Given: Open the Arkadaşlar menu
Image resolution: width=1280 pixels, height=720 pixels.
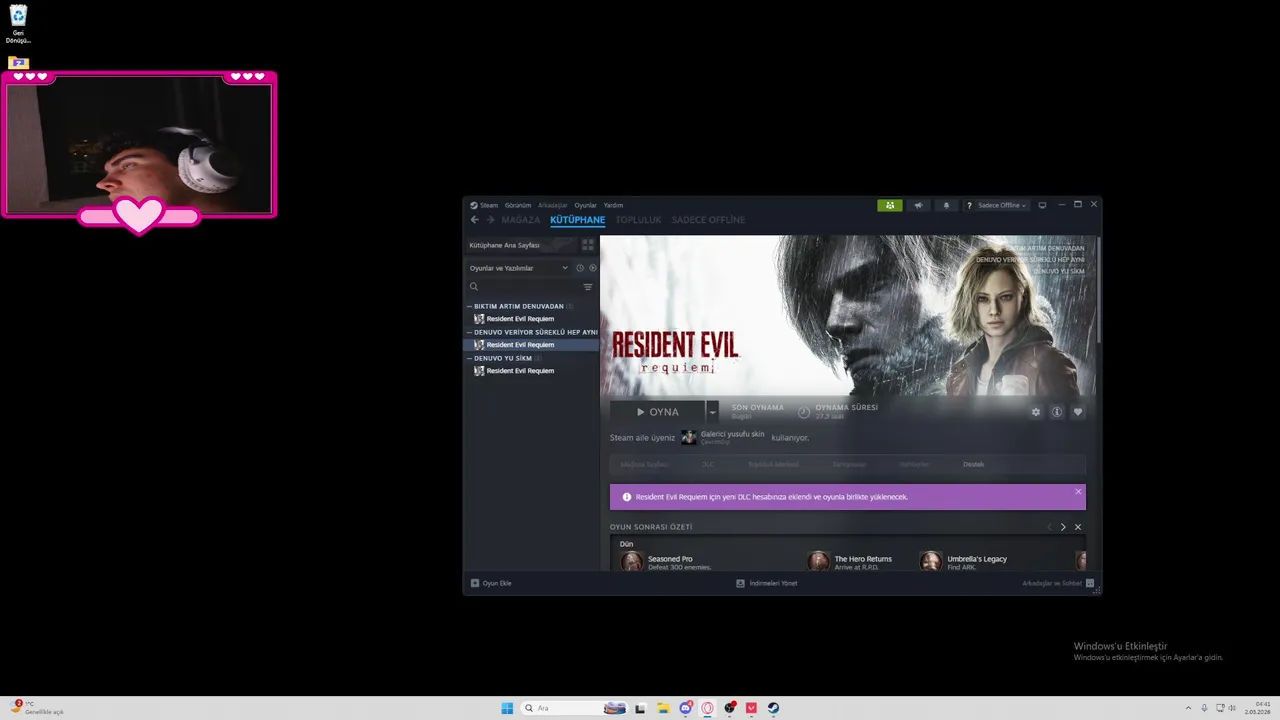Looking at the screenshot, I should [552, 205].
